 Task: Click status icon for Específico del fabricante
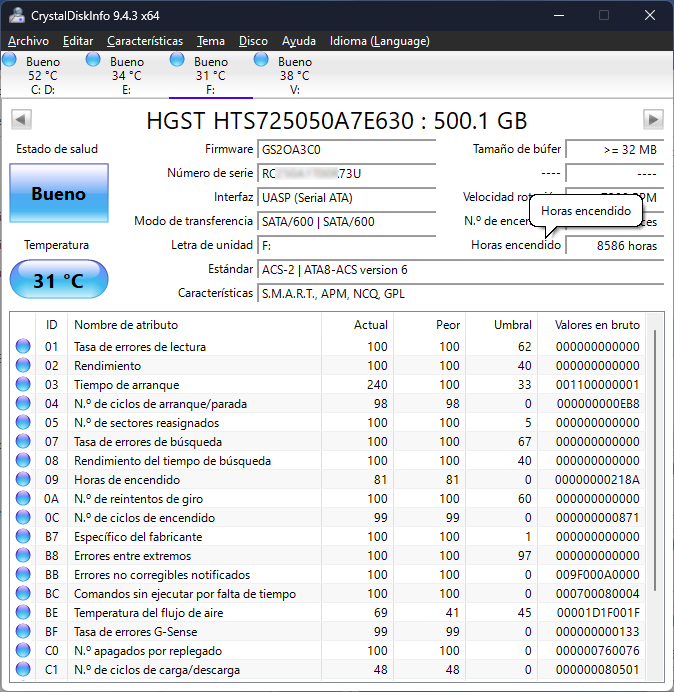point(23,536)
